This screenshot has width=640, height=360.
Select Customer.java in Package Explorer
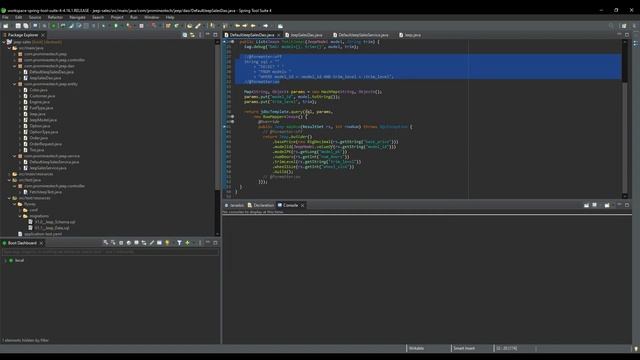pos(42,96)
